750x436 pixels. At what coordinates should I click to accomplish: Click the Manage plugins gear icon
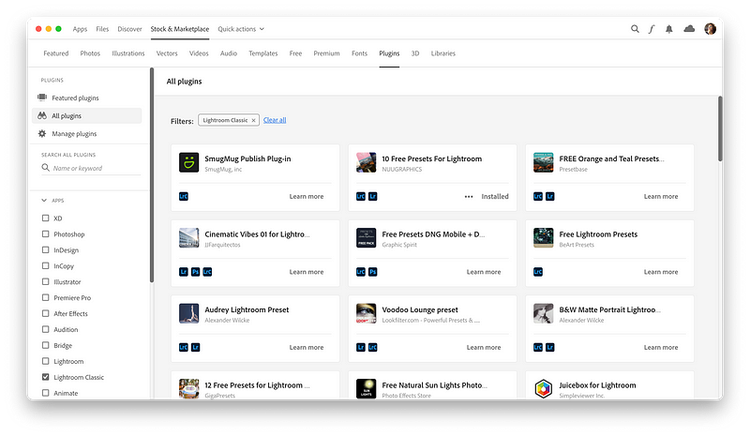click(42, 134)
